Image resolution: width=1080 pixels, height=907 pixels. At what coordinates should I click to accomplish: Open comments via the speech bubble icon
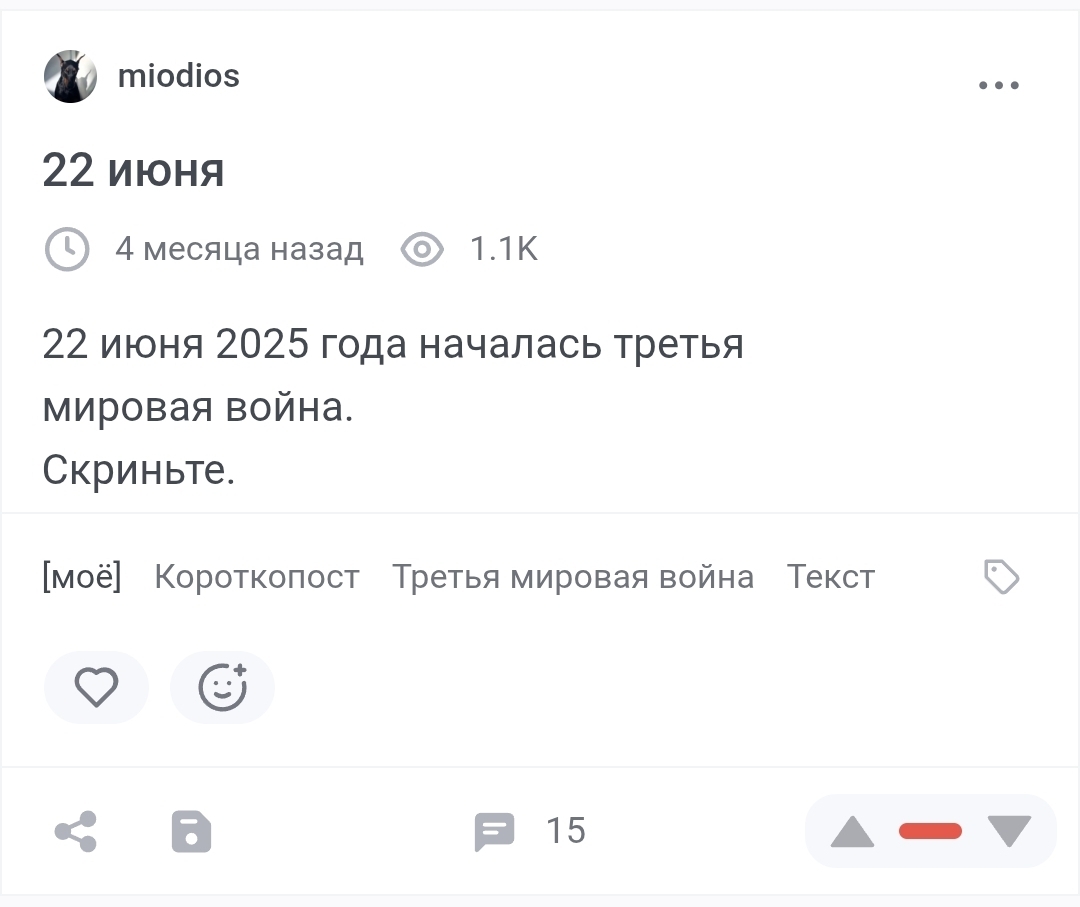pos(494,831)
